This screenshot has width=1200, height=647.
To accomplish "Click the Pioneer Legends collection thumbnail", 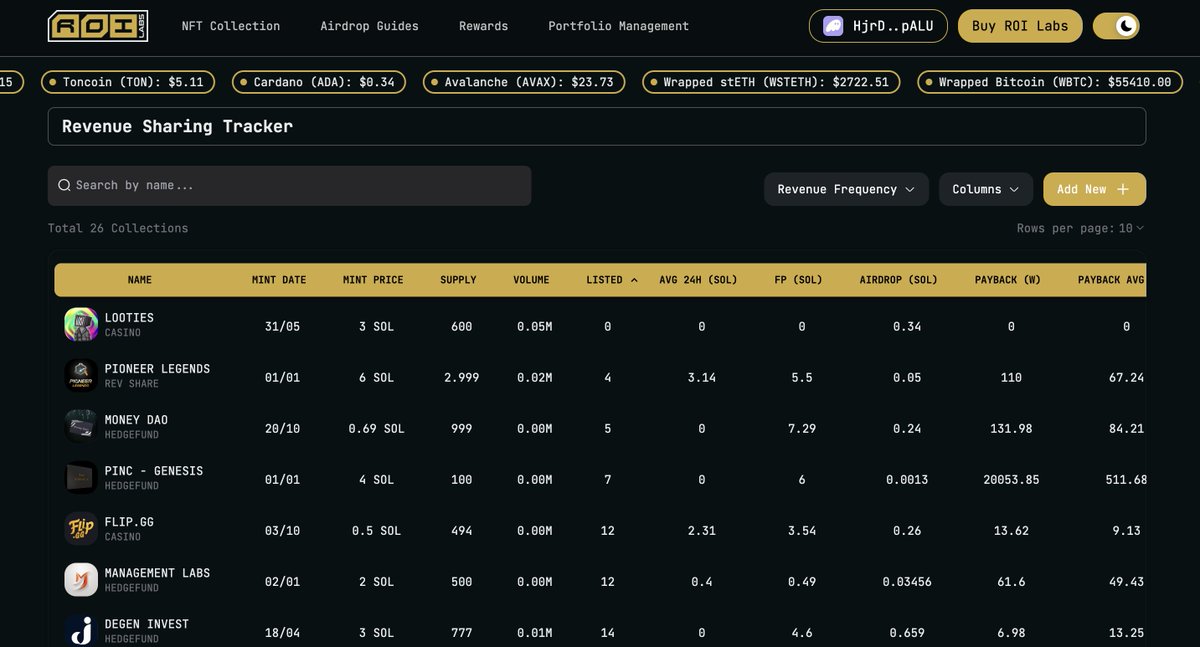I will coord(81,375).
